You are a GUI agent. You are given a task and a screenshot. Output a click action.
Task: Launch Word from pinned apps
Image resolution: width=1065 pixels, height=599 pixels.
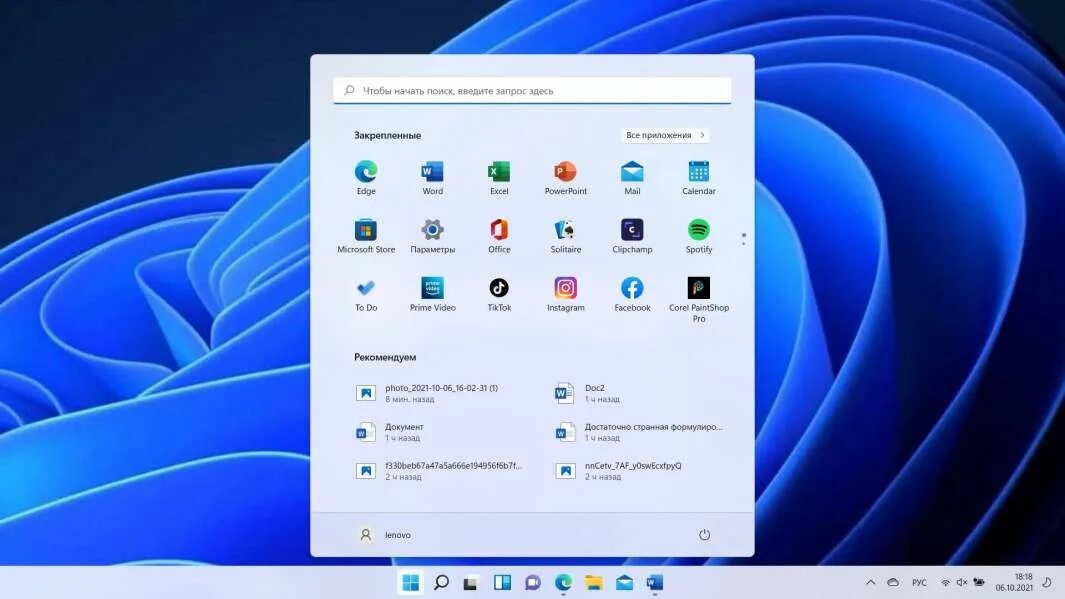433,178
